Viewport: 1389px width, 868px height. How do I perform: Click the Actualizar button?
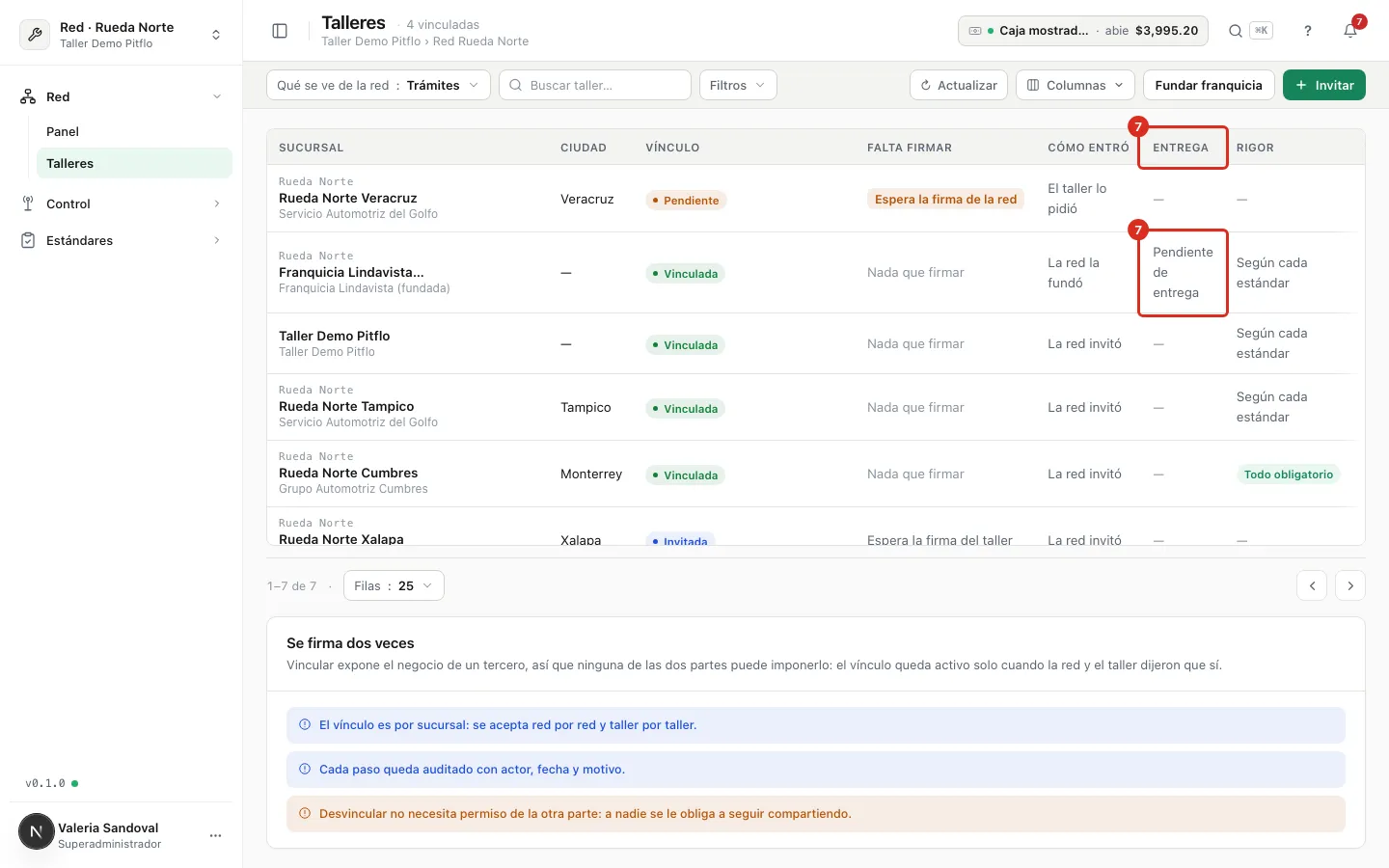[959, 85]
